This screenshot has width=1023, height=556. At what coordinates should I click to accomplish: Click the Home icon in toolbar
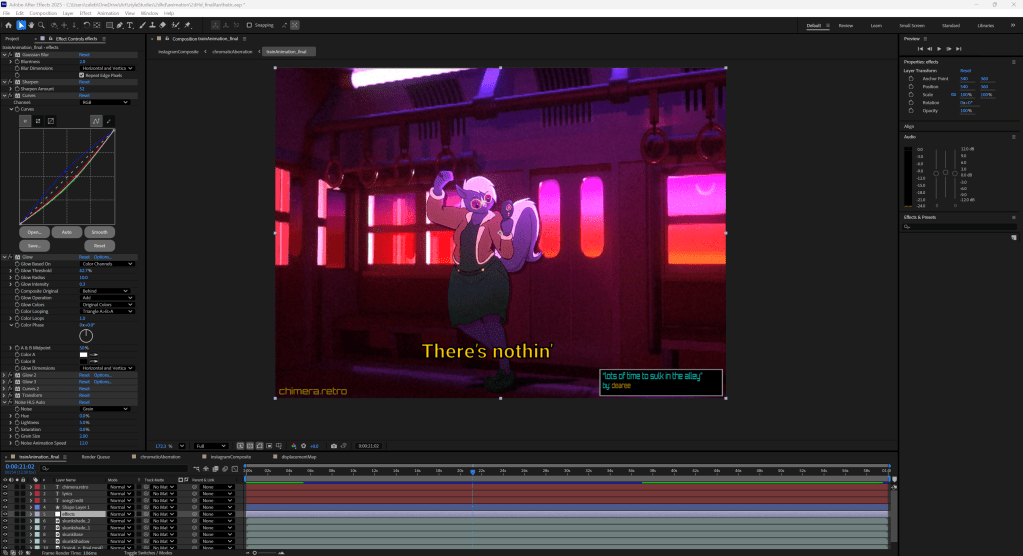(8, 25)
